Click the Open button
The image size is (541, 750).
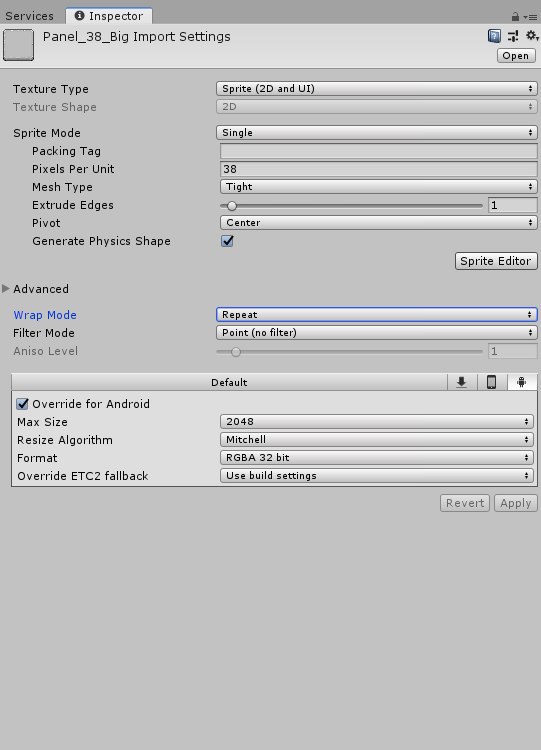[516, 55]
